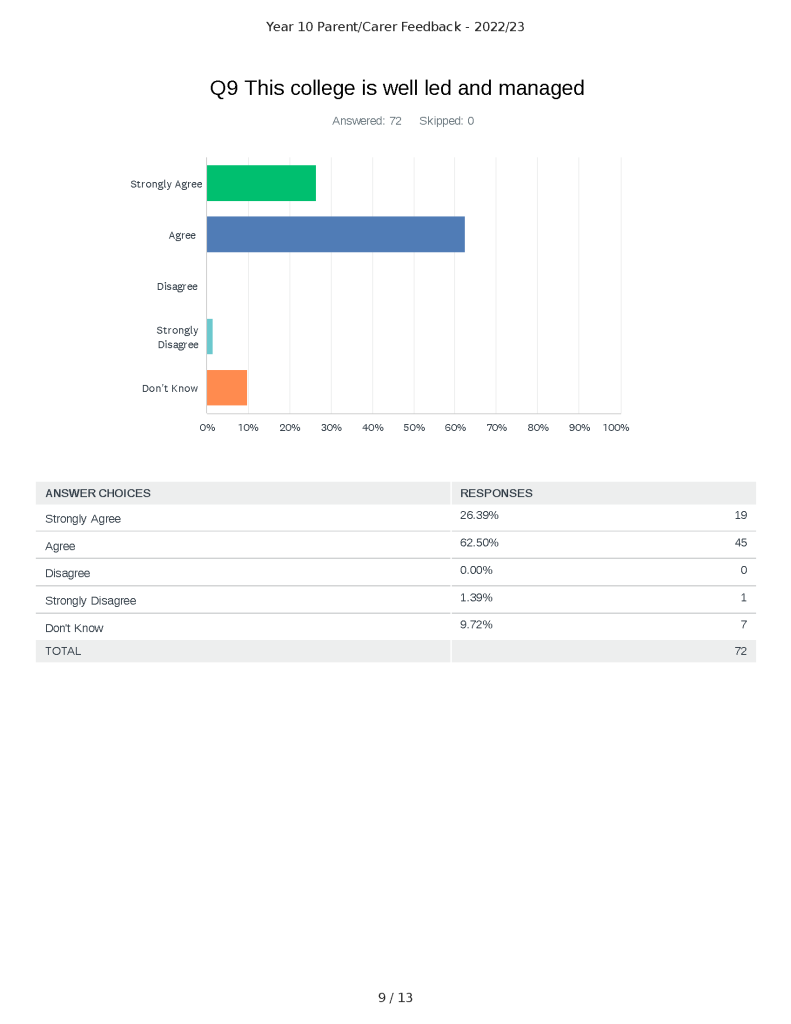Click the TOTAL row label
Screen dimensions: 791x1024
click(x=63, y=651)
